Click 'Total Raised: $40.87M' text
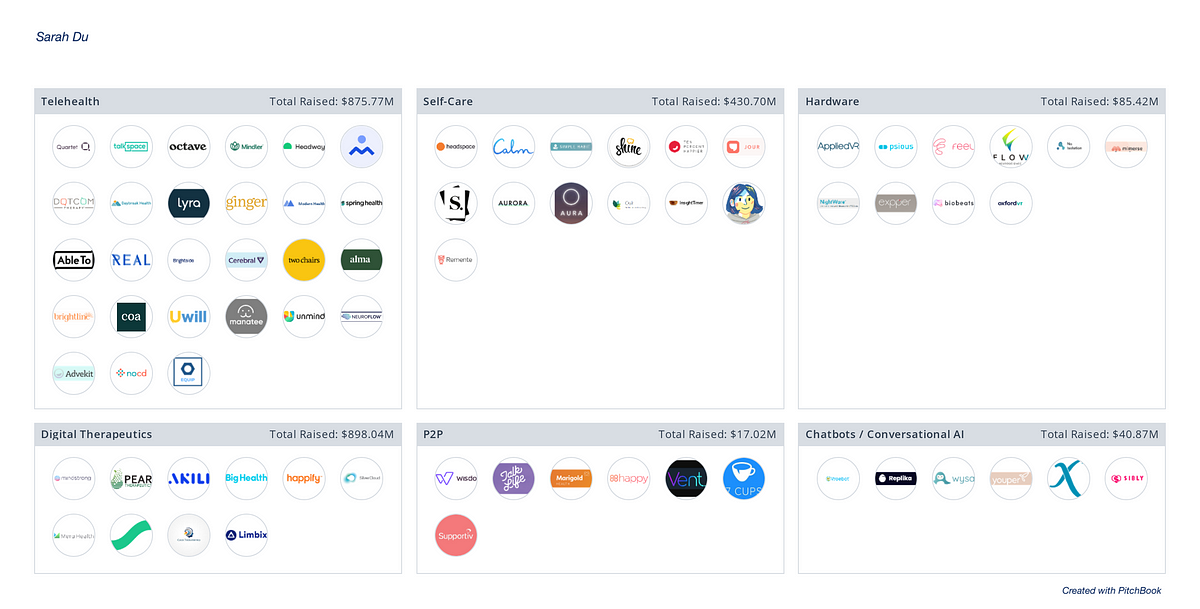1200x609 pixels. (1099, 434)
